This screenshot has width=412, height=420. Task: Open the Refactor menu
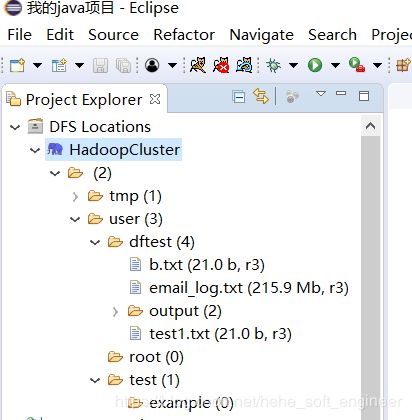coord(184,35)
